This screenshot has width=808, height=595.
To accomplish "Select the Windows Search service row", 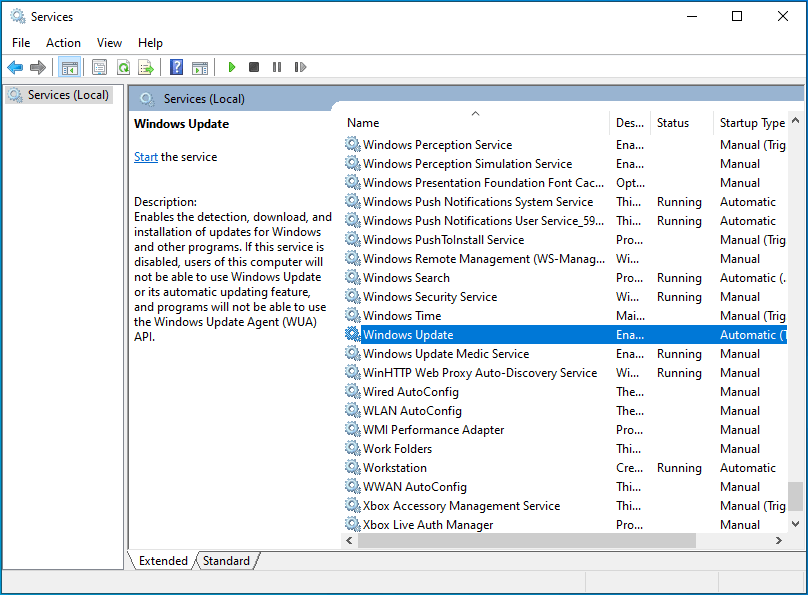I will pyautogui.click(x=406, y=278).
